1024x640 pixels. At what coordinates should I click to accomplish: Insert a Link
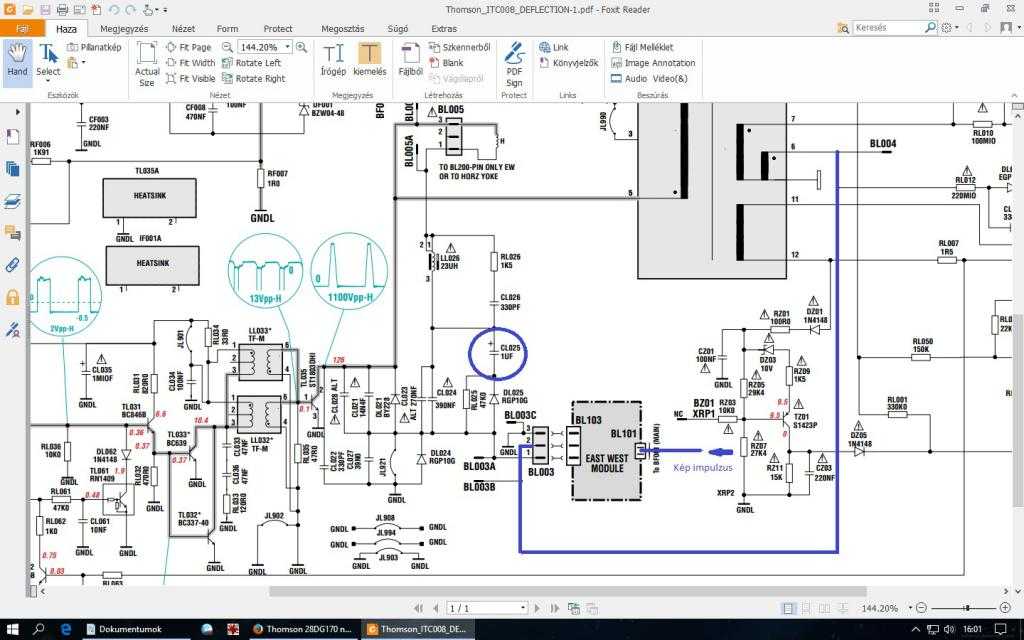(x=554, y=47)
